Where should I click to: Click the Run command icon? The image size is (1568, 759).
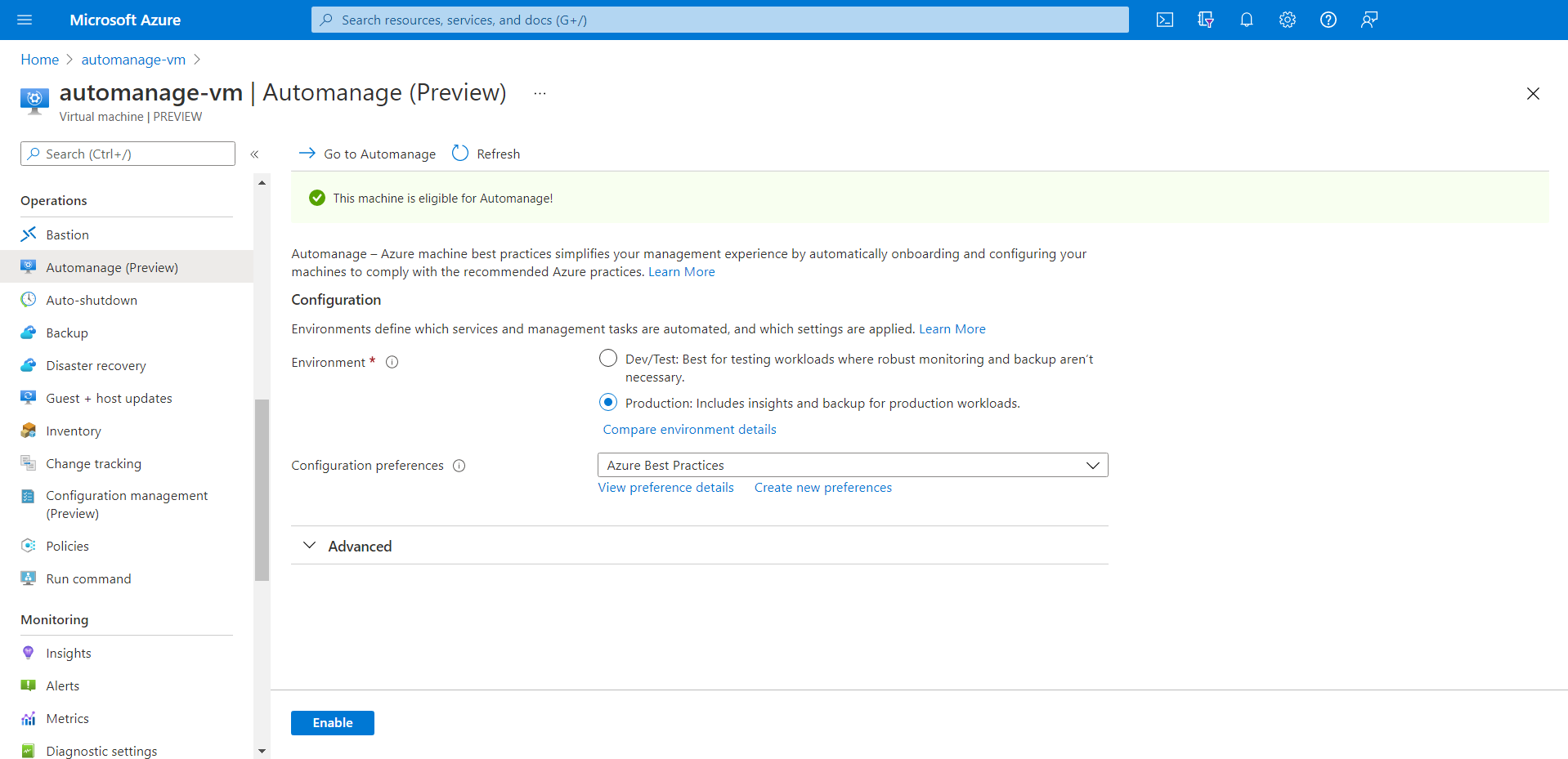tap(29, 578)
